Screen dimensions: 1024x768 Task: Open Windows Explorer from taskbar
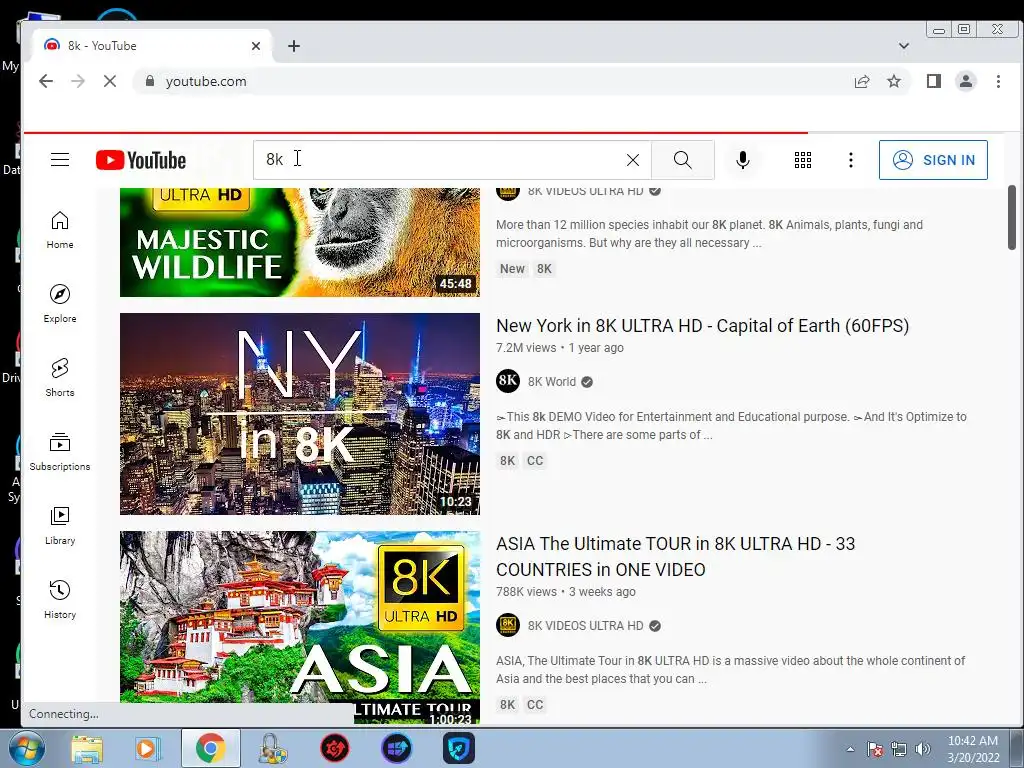click(x=87, y=748)
